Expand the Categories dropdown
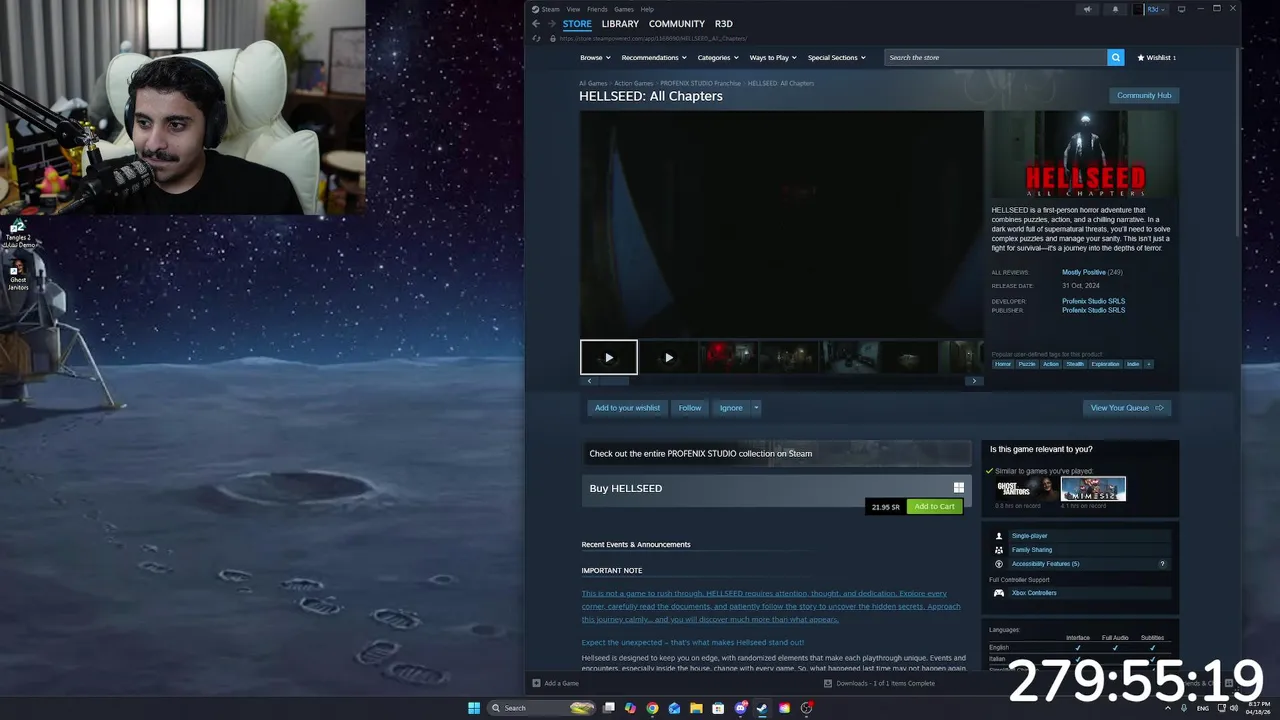Image resolution: width=1280 pixels, height=720 pixels. coord(717,57)
